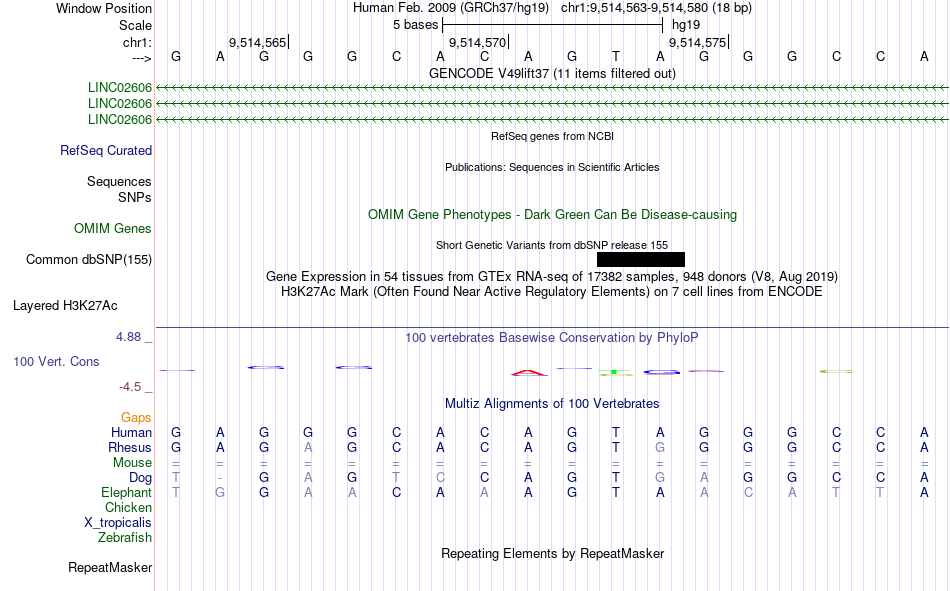The height and width of the screenshot is (591, 950).
Task: Click Repeating Elements by RepeatMasker title
Action: [x=552, y=553]
